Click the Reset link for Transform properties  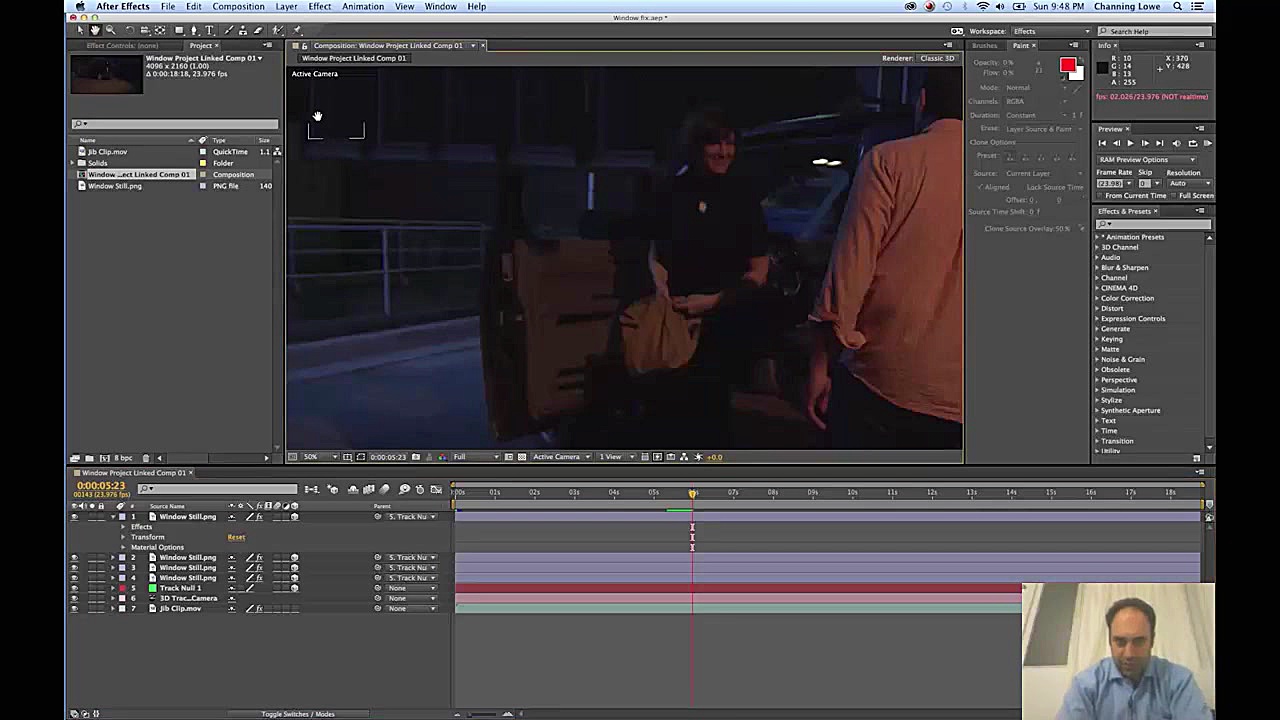(x=236, y=537)
